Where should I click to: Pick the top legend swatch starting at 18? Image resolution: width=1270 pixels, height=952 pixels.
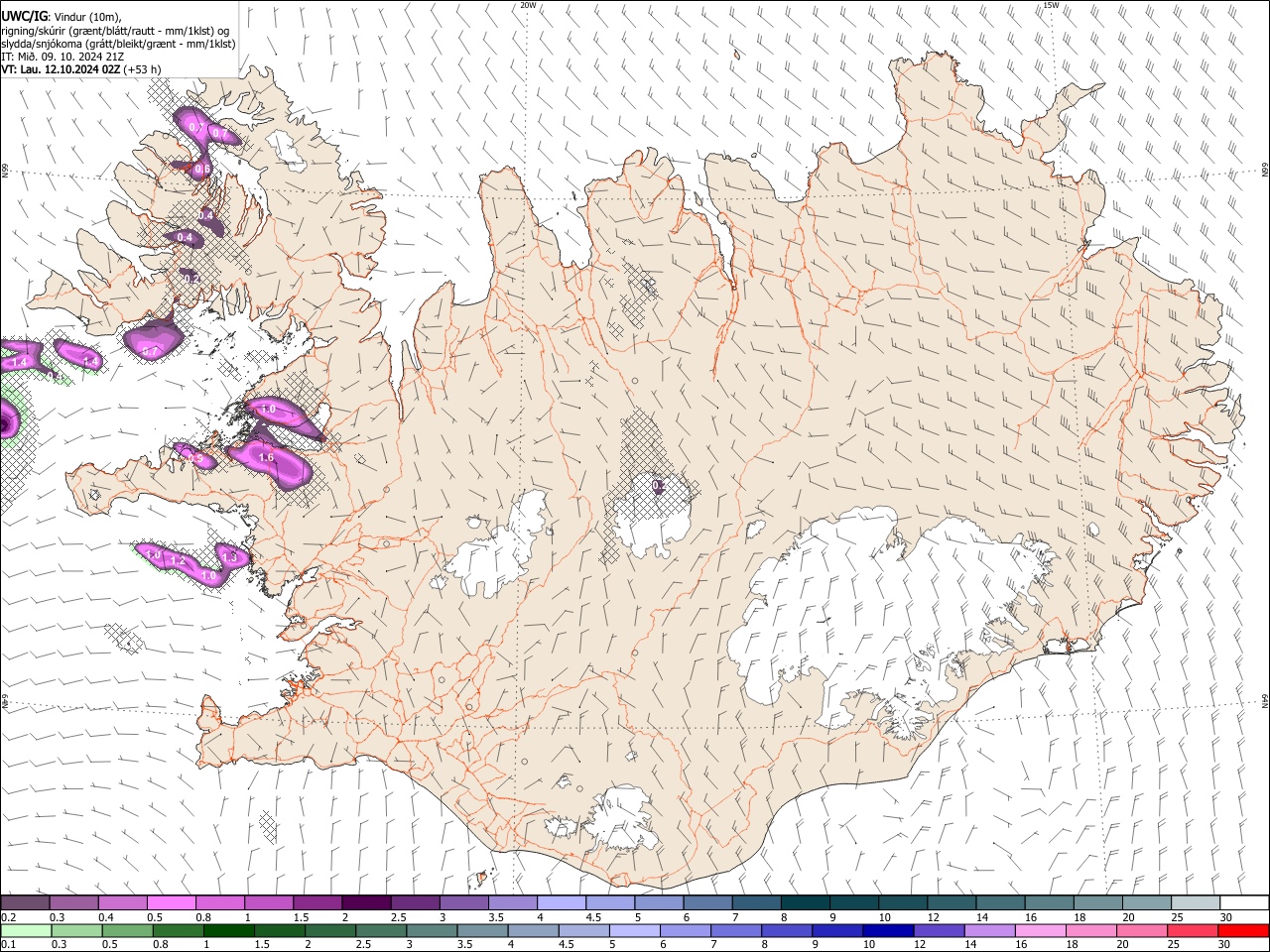click(1096, 902)
